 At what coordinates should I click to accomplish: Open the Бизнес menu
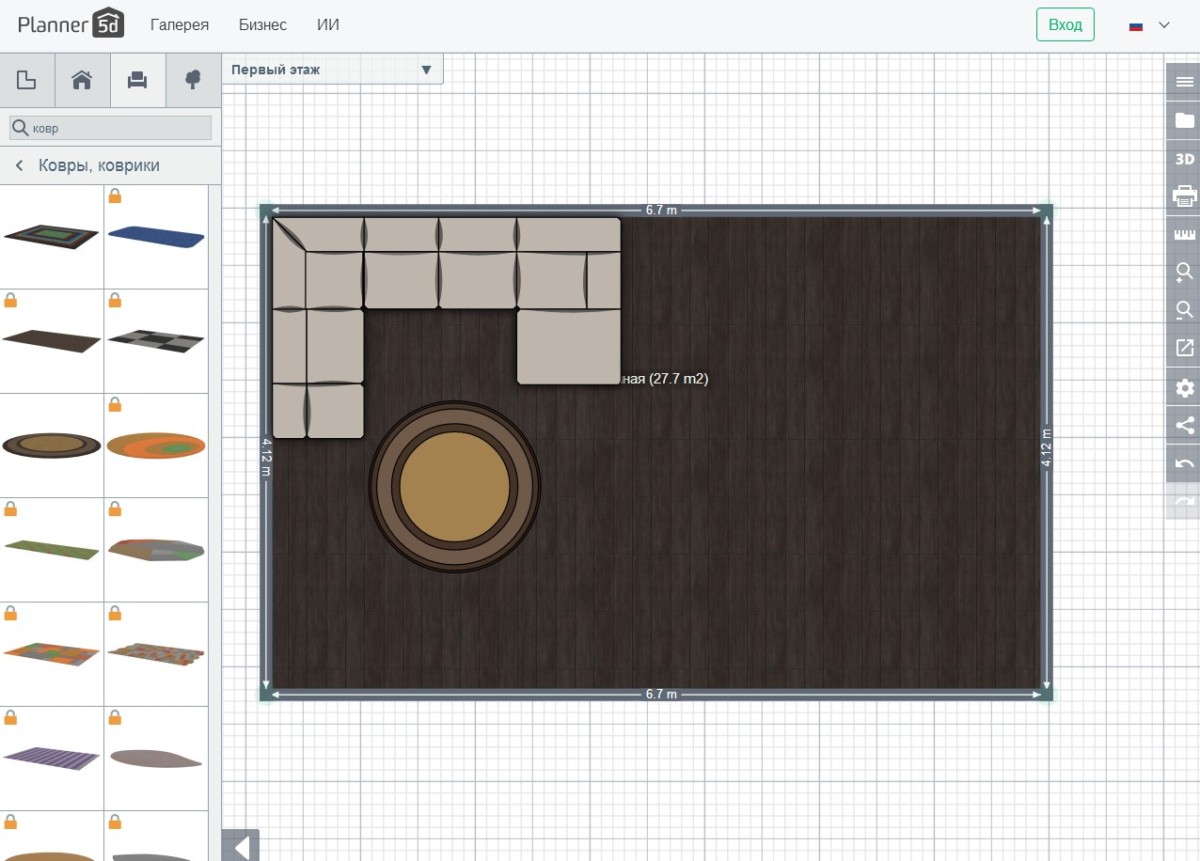(263, 25)
